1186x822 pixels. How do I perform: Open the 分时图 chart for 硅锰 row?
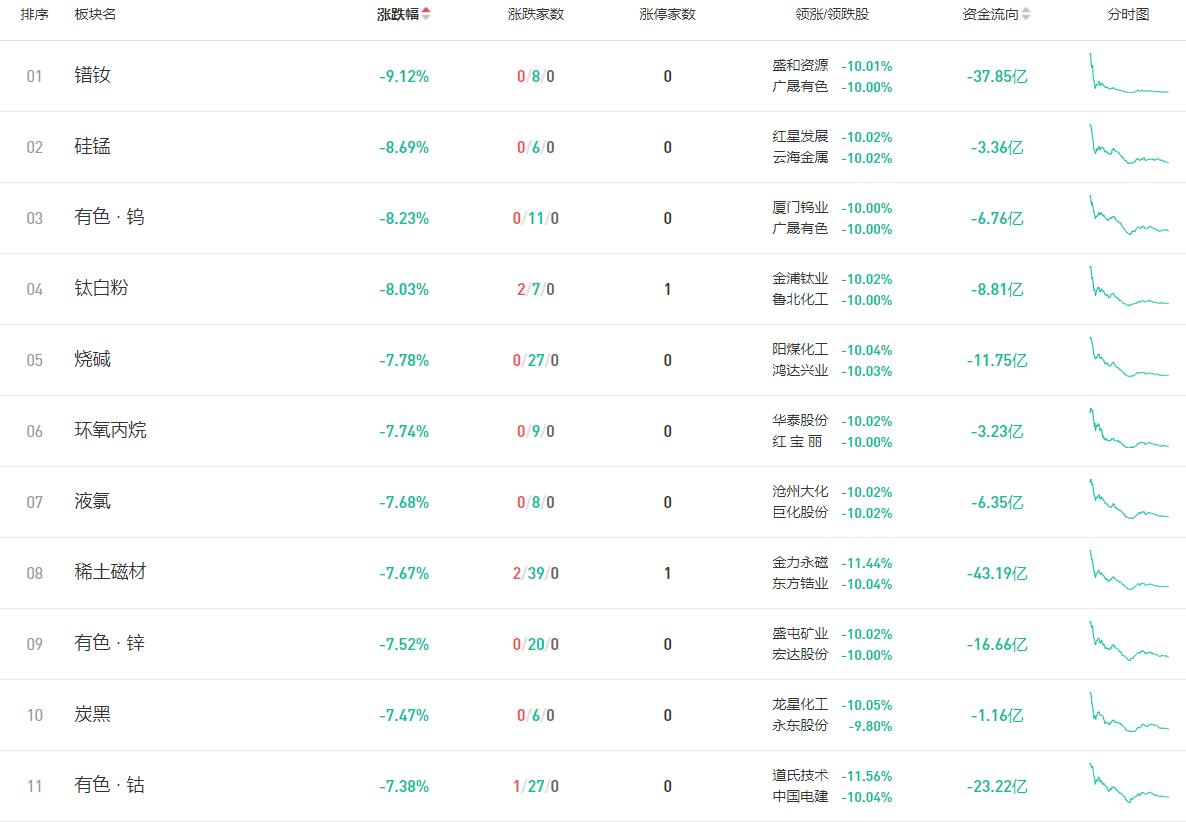click(x=1129, y=144)
